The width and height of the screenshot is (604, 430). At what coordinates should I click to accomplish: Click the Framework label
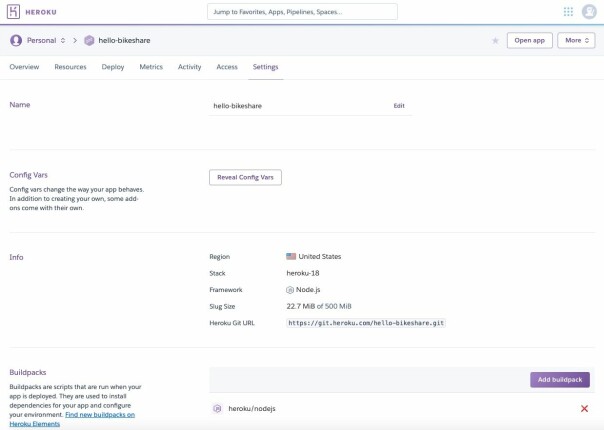pos(226,290)
